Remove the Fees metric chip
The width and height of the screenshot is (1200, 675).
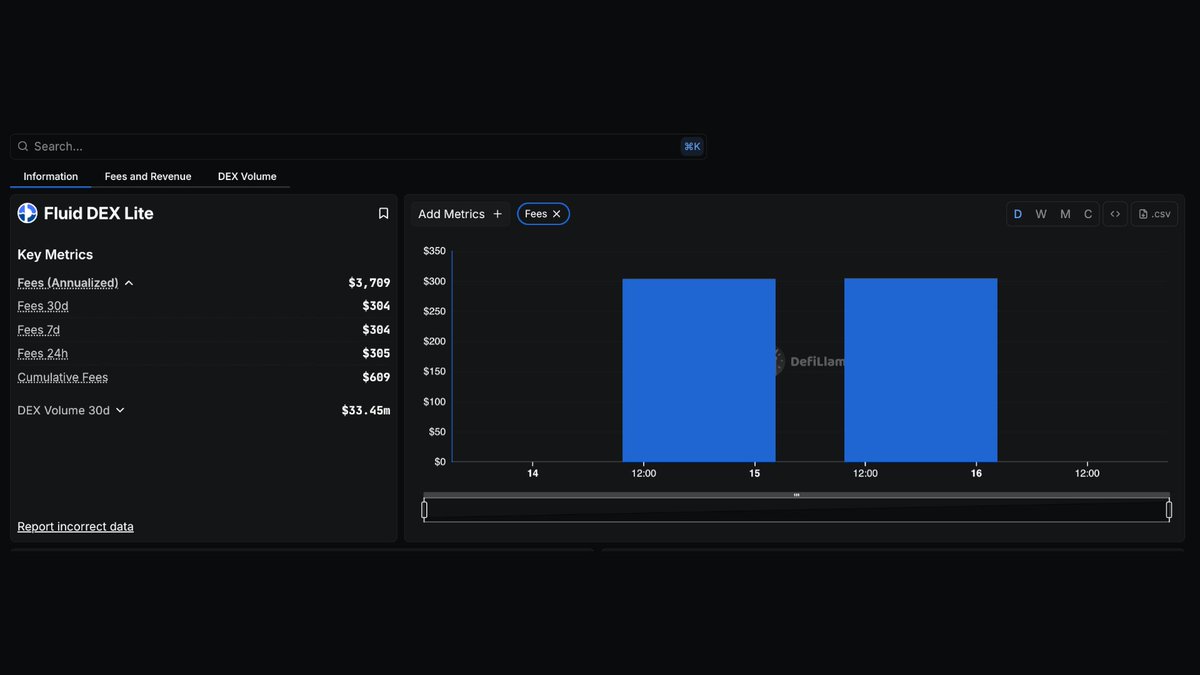(557, 214)
